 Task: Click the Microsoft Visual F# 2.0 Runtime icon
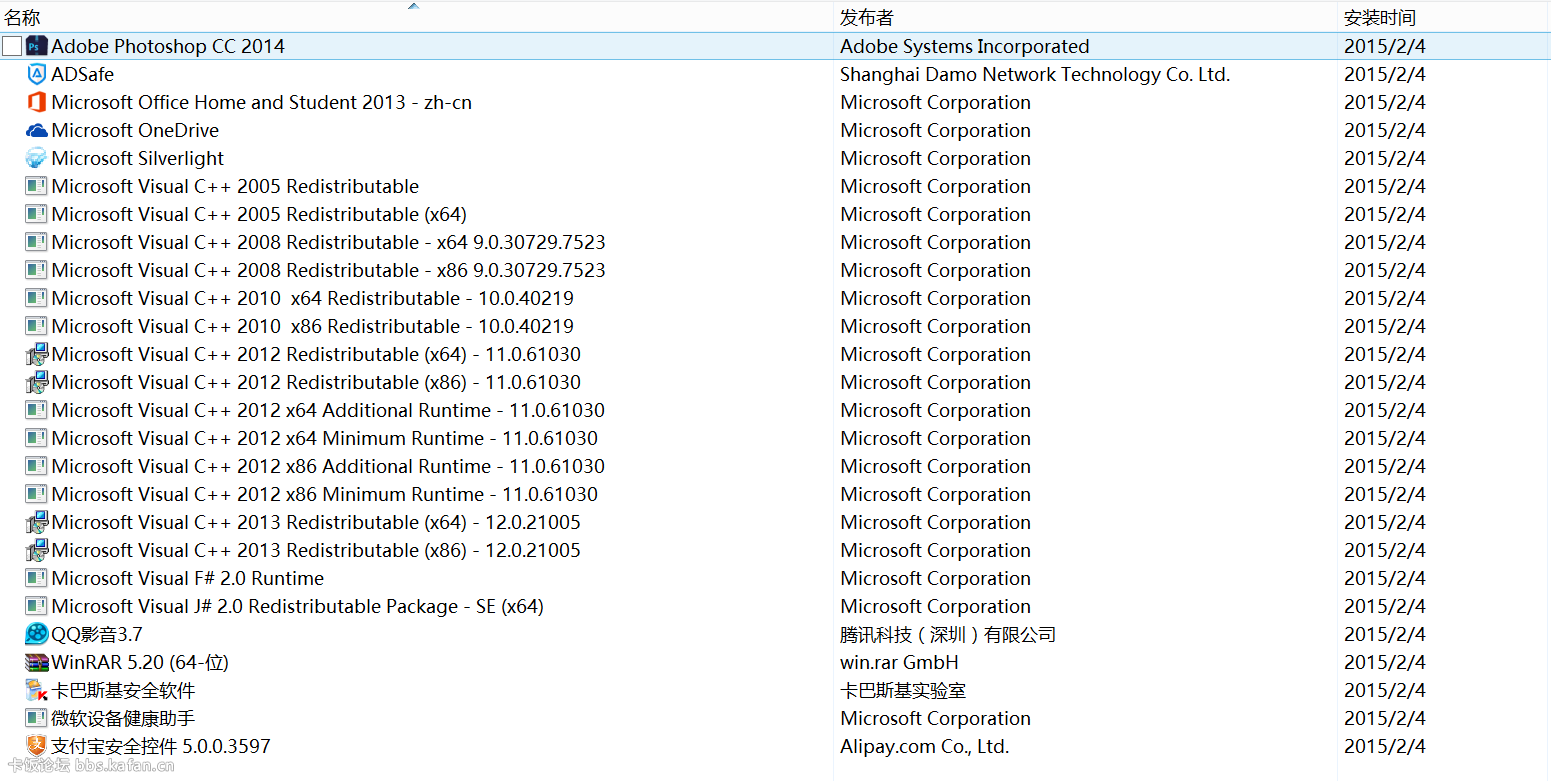click(x=37, y=578)
